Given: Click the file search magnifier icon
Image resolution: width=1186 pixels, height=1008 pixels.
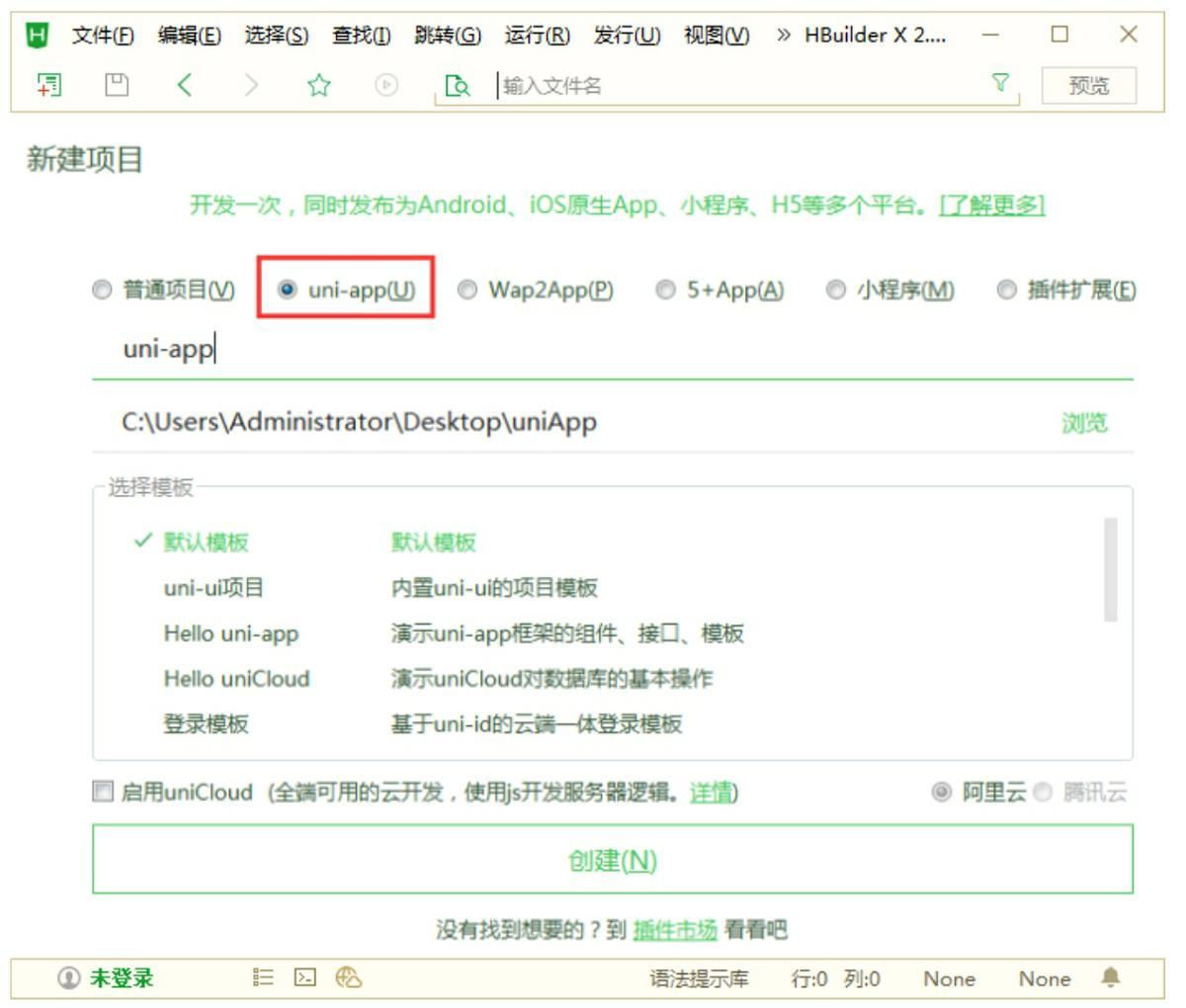Looking at the screenshot, I should 458,86.
